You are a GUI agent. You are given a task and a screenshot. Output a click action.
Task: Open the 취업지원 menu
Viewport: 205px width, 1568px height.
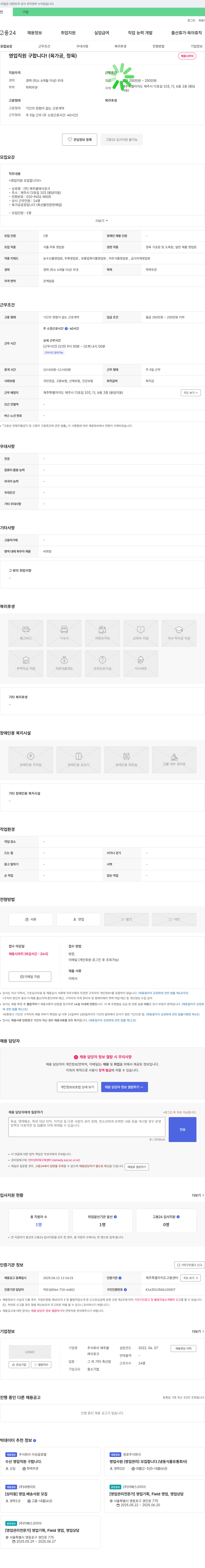[x=68, y=33]
